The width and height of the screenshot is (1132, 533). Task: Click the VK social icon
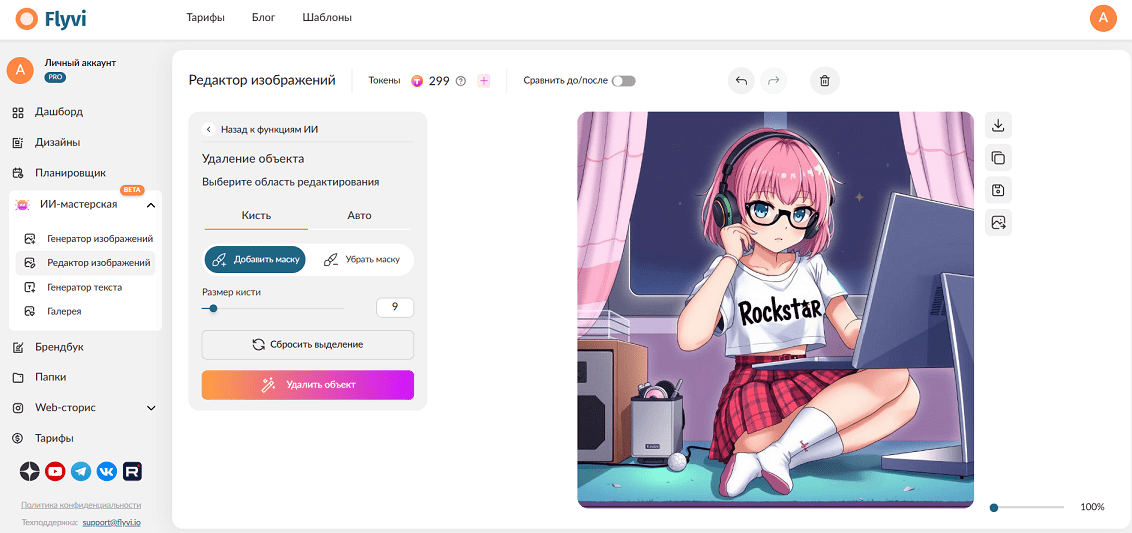tap(107, 472)
